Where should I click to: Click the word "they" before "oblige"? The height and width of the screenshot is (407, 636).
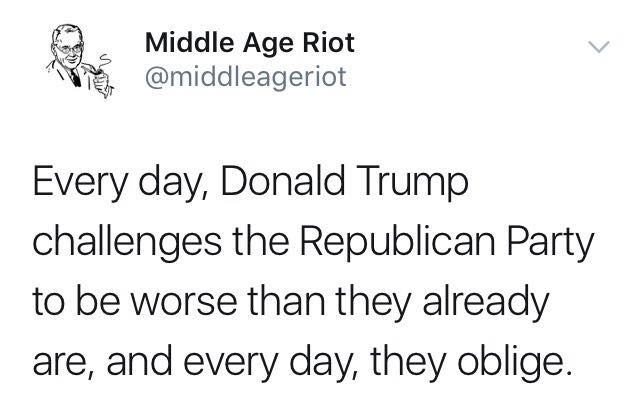pos(408,361)
